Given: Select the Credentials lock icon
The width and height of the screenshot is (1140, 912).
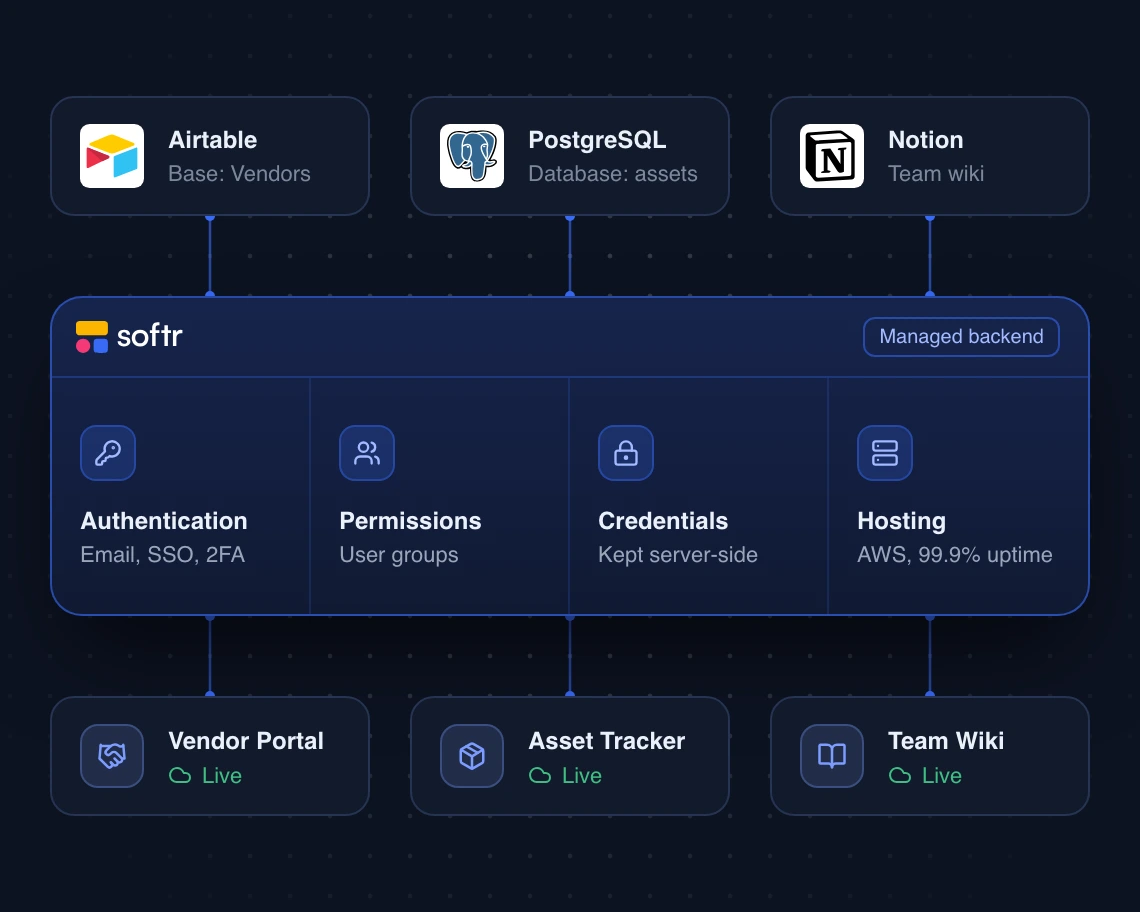Looking at the screenshot, I should (626, 453).
